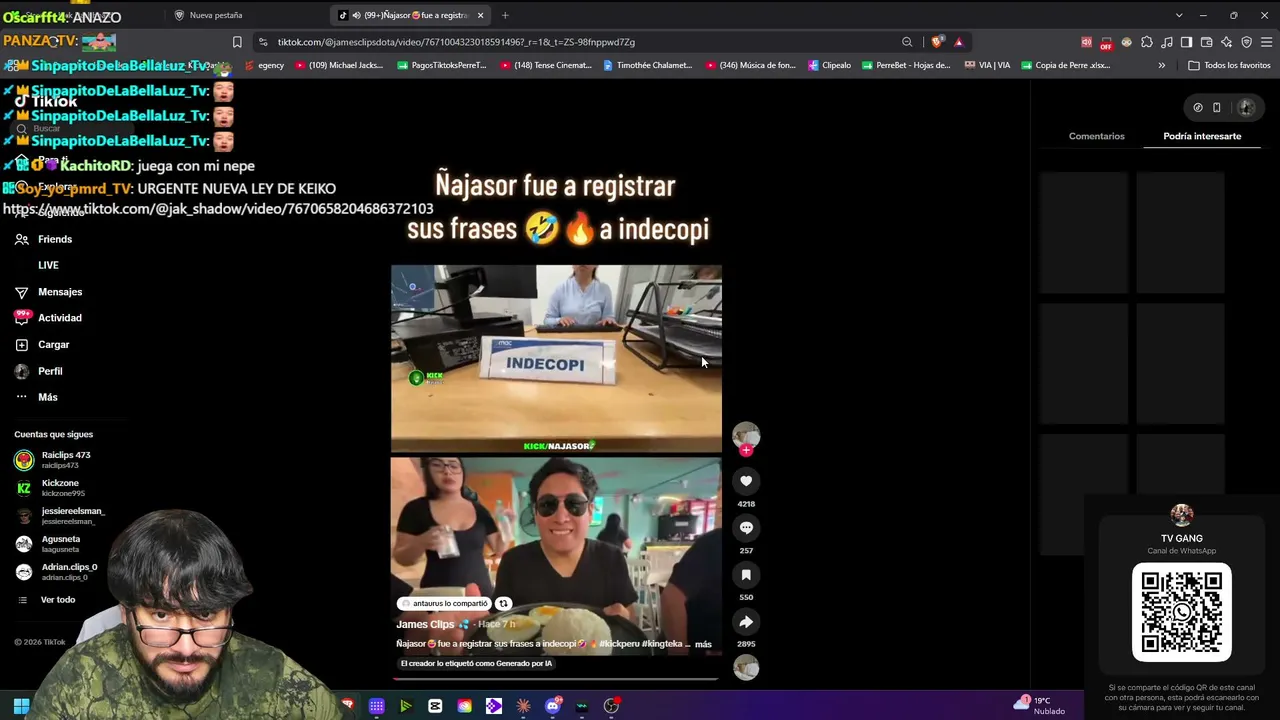
Task: Open the Copia de Perre .xlsx bookmark
Action: (1064, 65)
